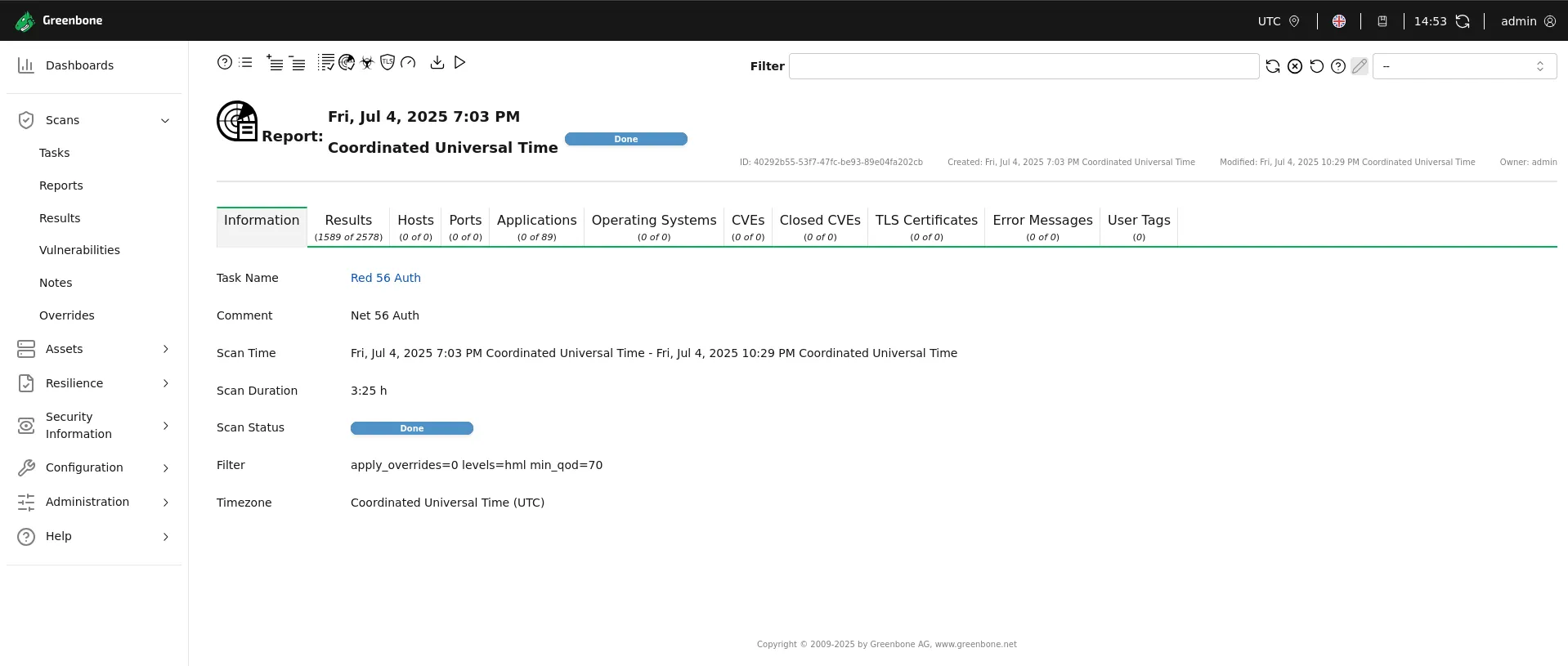Click the 3:25 h scan duration value
1568x666 pixels.
(x=369, y=391)
